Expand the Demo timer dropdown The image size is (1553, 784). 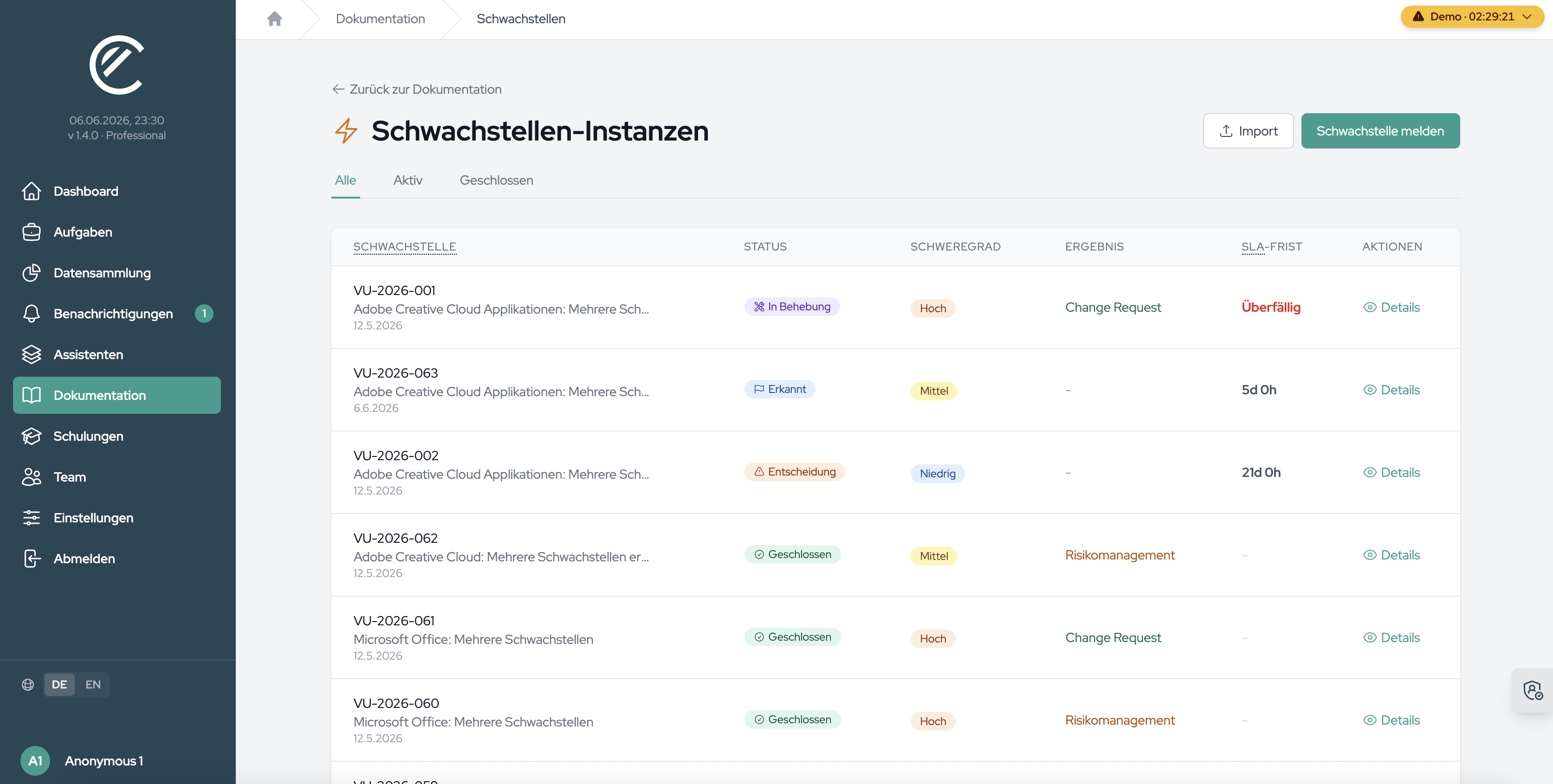point(1472,16)
